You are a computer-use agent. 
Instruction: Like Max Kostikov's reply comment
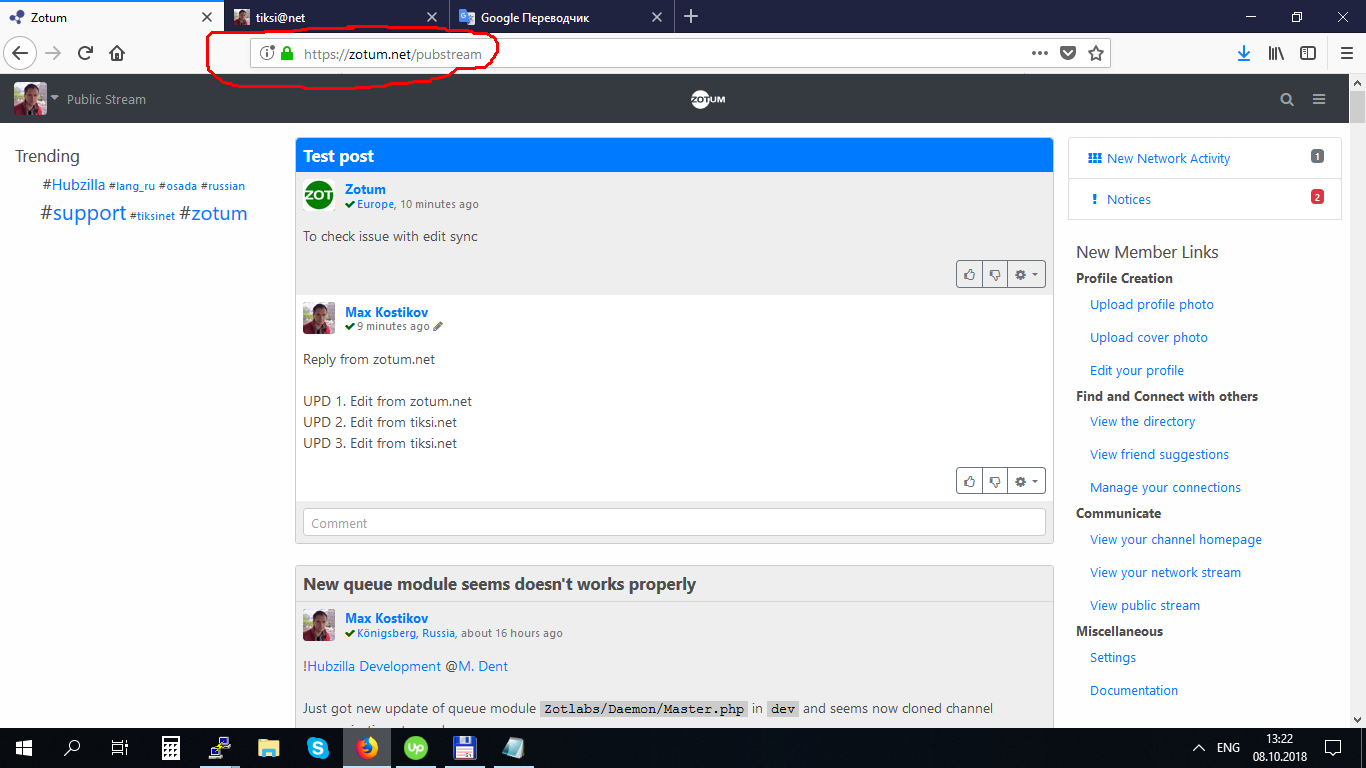969,481
